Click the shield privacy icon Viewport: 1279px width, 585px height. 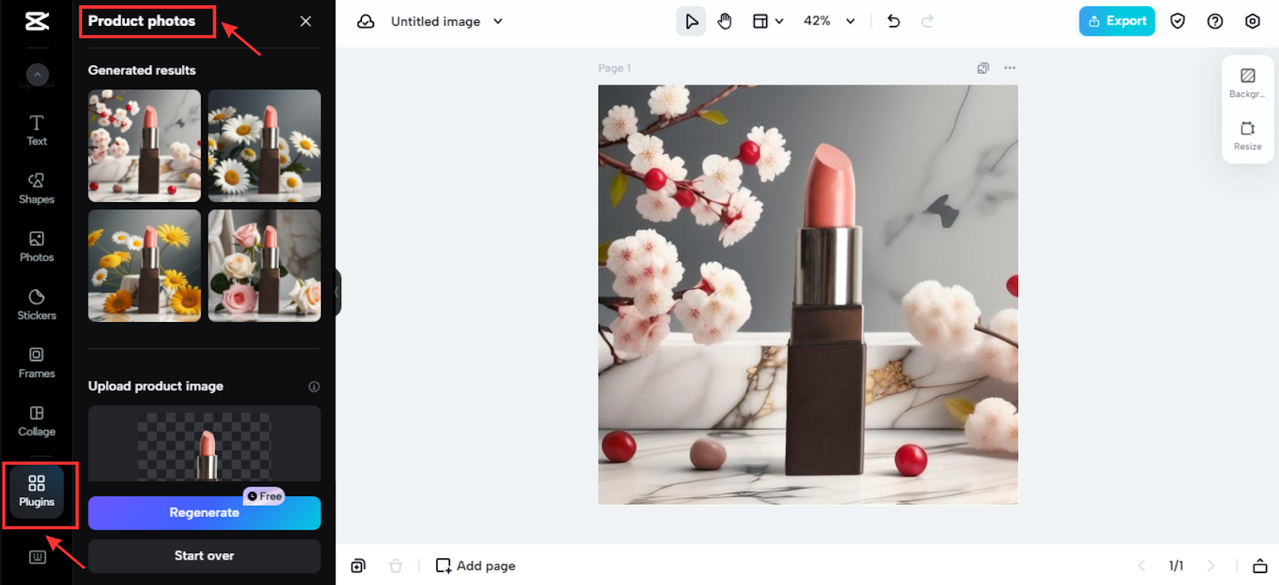tap(1178, 21)
